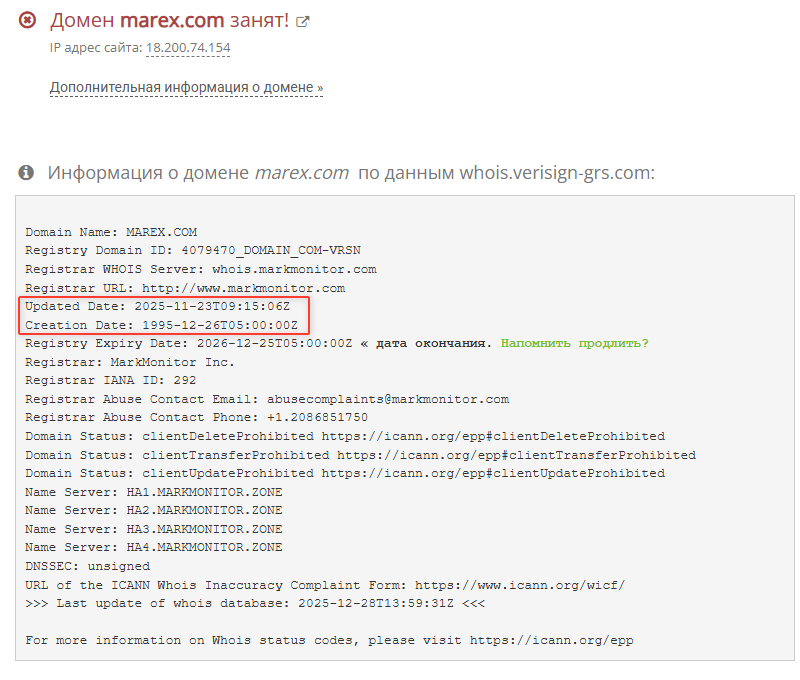This screenshot has width=800, height=680.
Task: Click the clientTransferProhibited status line
Action: [x=361, y=455]
